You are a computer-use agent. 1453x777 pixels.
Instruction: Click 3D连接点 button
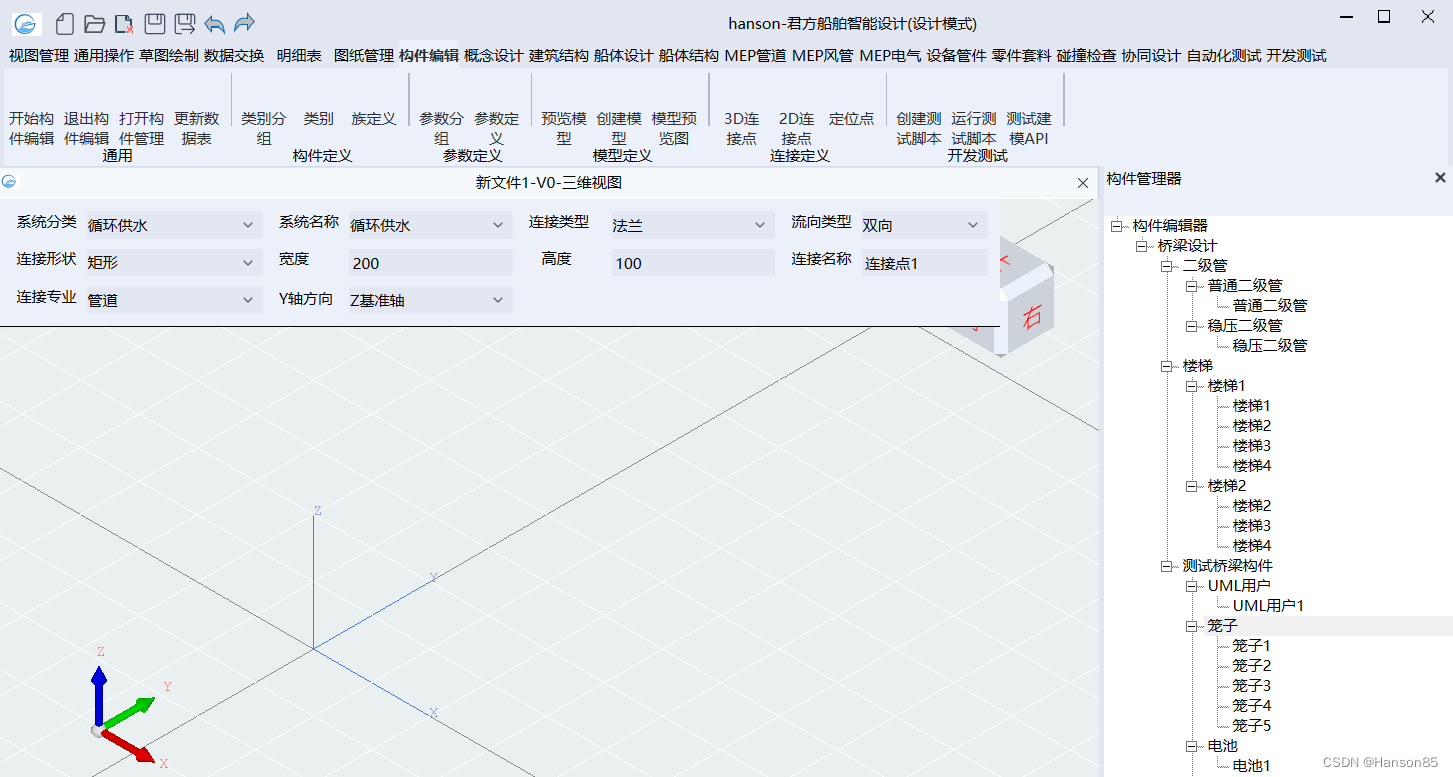click(742, 128)
